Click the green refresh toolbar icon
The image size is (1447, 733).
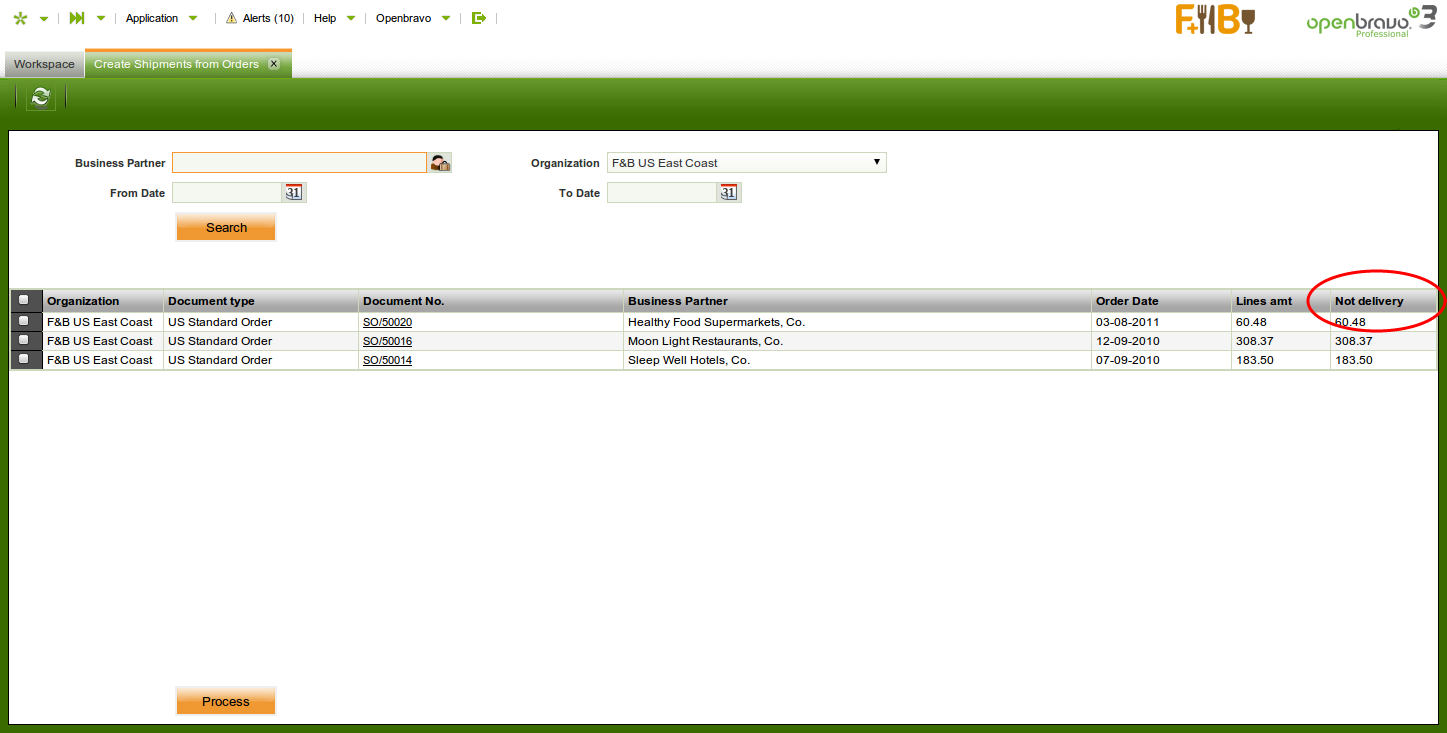point(40,97)
